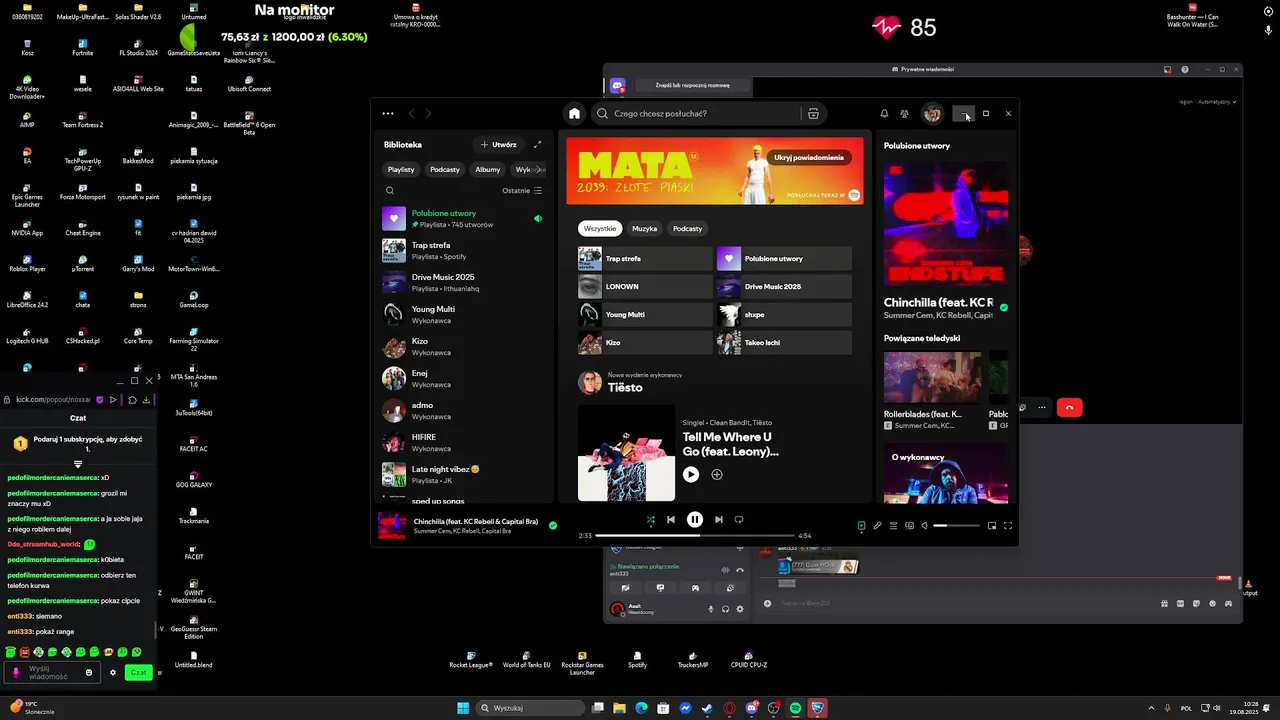The image size is (1280, 720).
Task: Open the Utwórz create menu
Action: pos(499,145)
